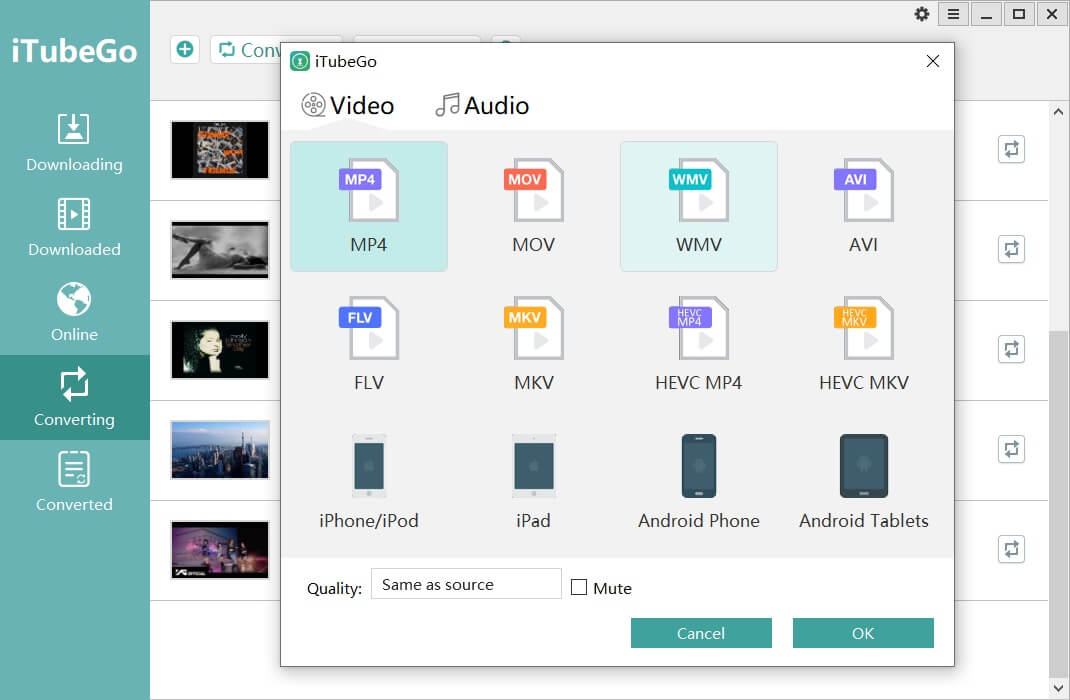Click convert icon for the woman portrait video

point(1011,349)
